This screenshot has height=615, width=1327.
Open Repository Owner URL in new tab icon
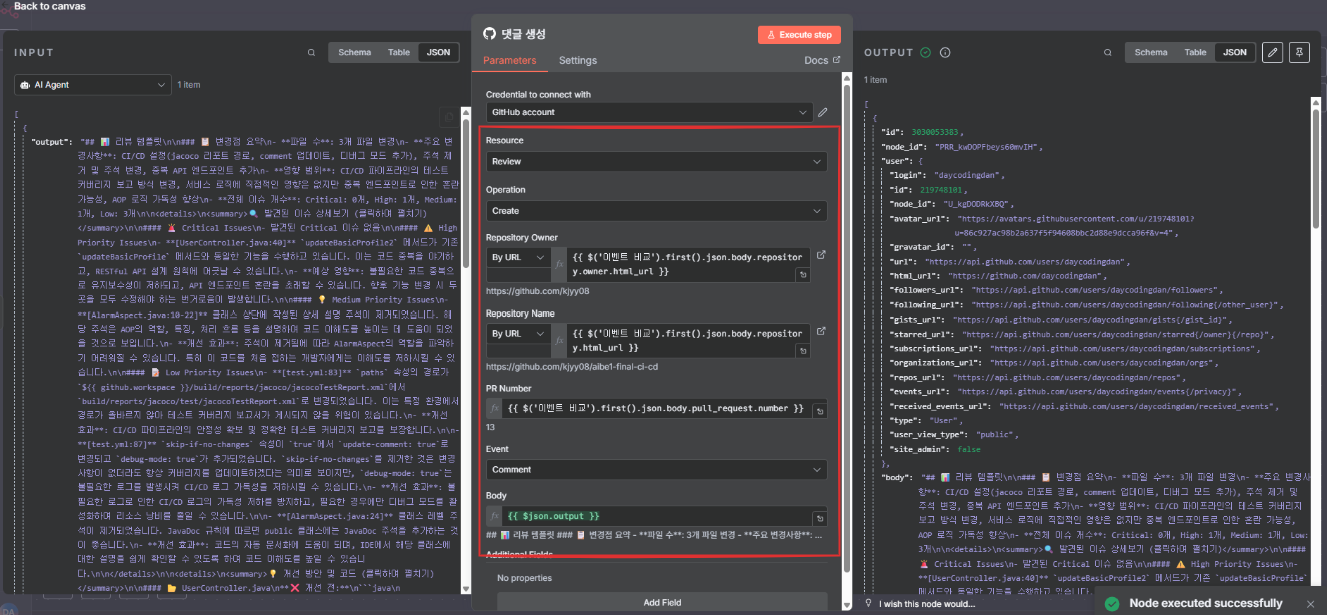pyautogui.click(x=821, y=256)
